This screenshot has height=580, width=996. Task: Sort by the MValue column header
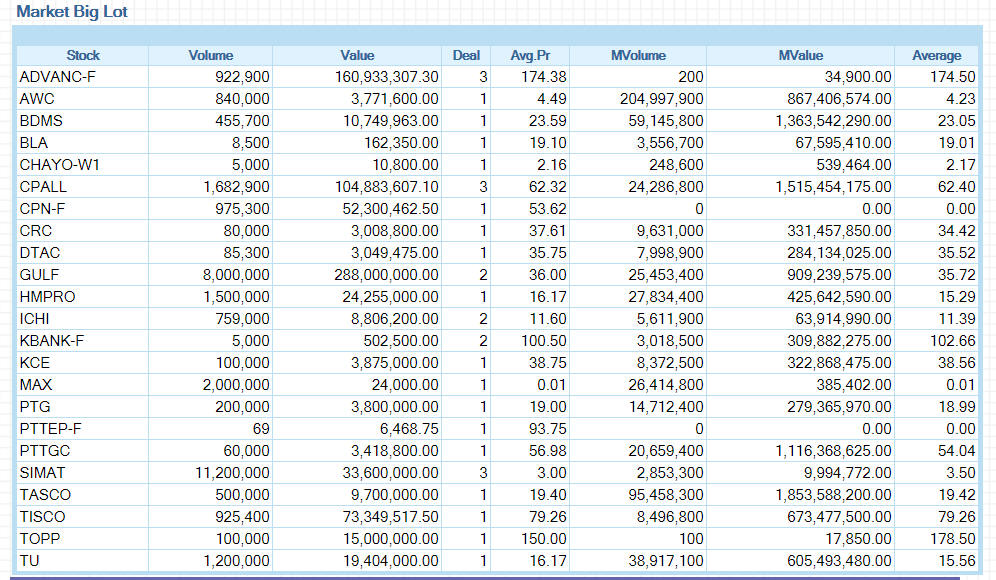[800, 56]
